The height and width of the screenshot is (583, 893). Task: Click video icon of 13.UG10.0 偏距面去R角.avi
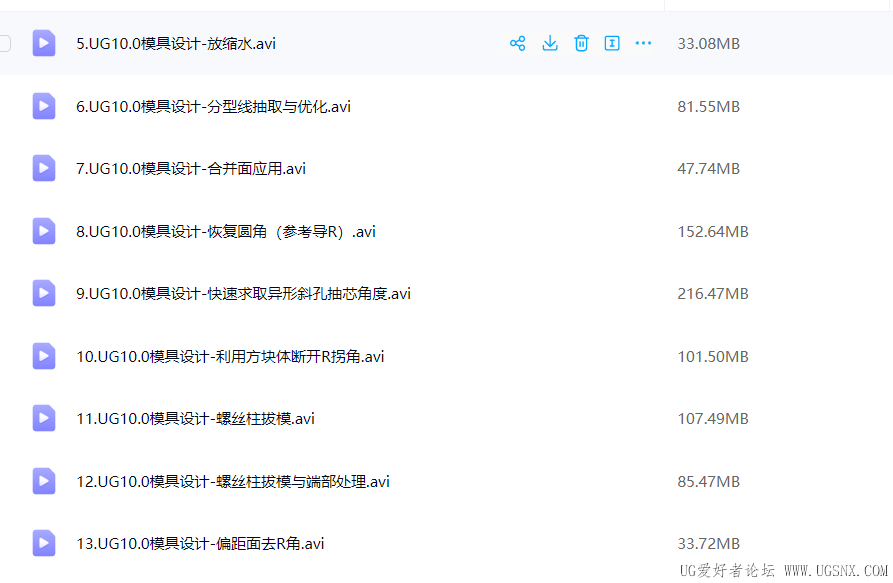[44, 543]
